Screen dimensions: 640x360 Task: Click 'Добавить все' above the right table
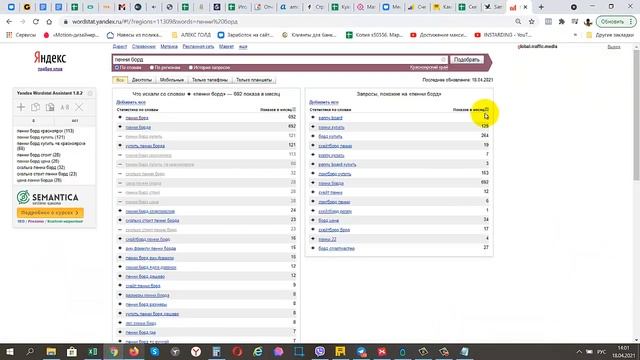tap(324, 102)
